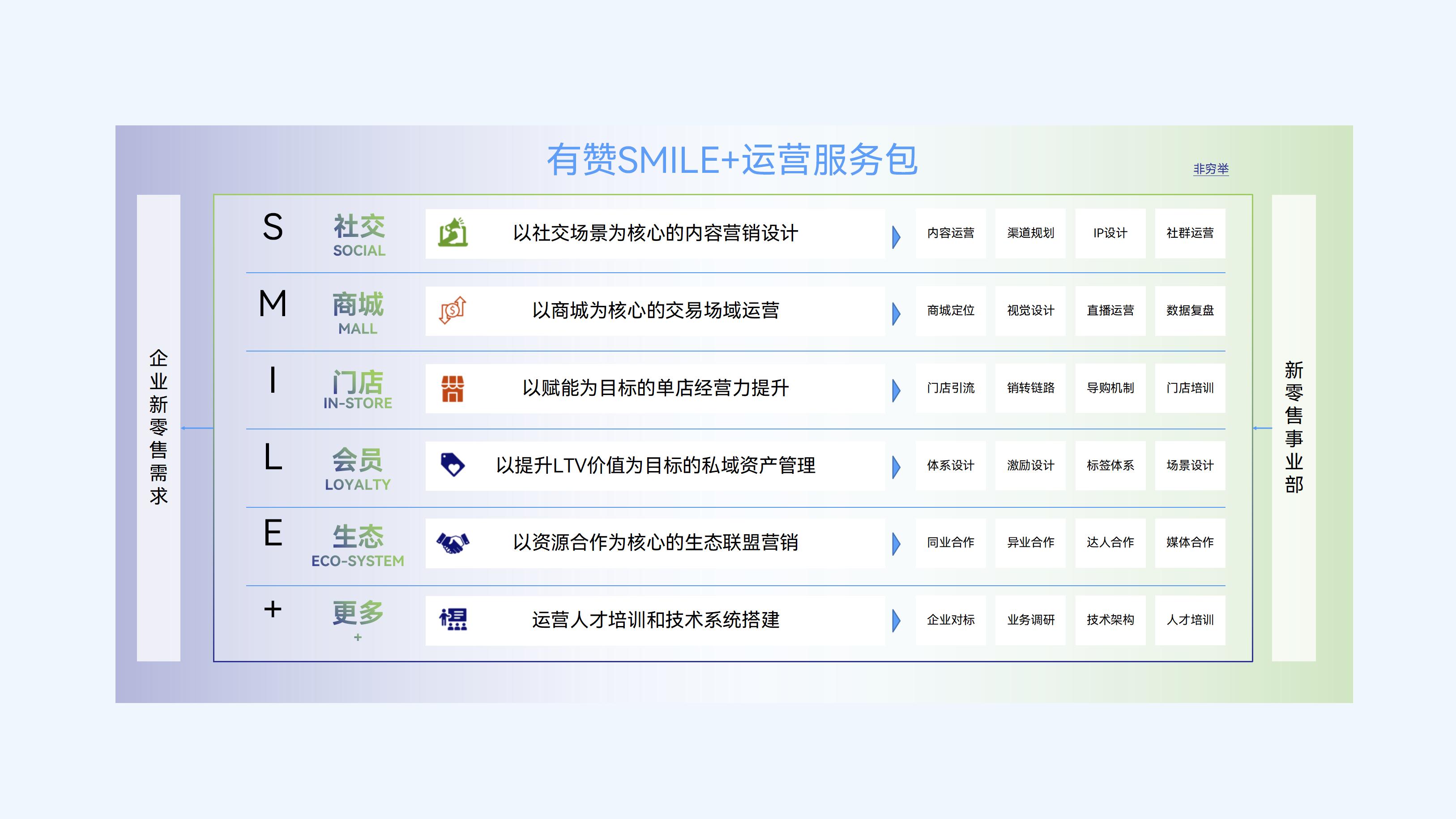
Task: Click the 生态 ECO-SYSTEM label
Action: pyautogui.click(x=358, y=545)
